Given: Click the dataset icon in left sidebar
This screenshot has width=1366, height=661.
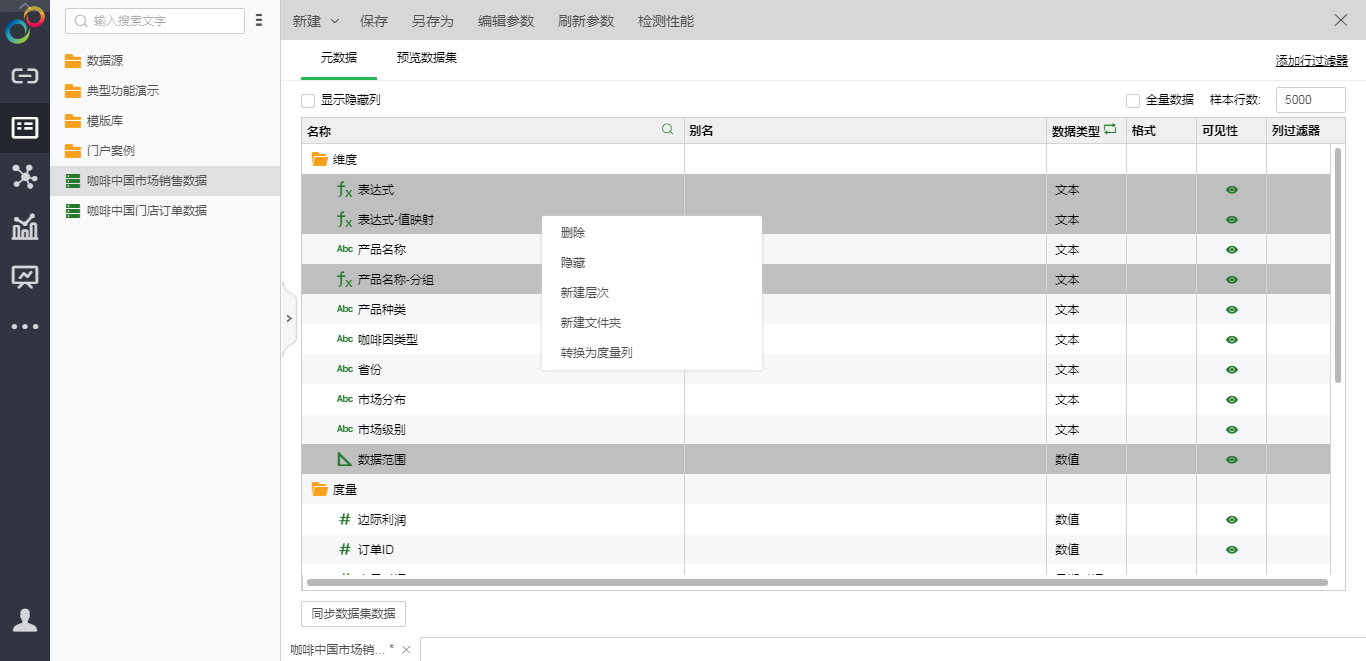Looking at the screenshot, I should 24,127.
